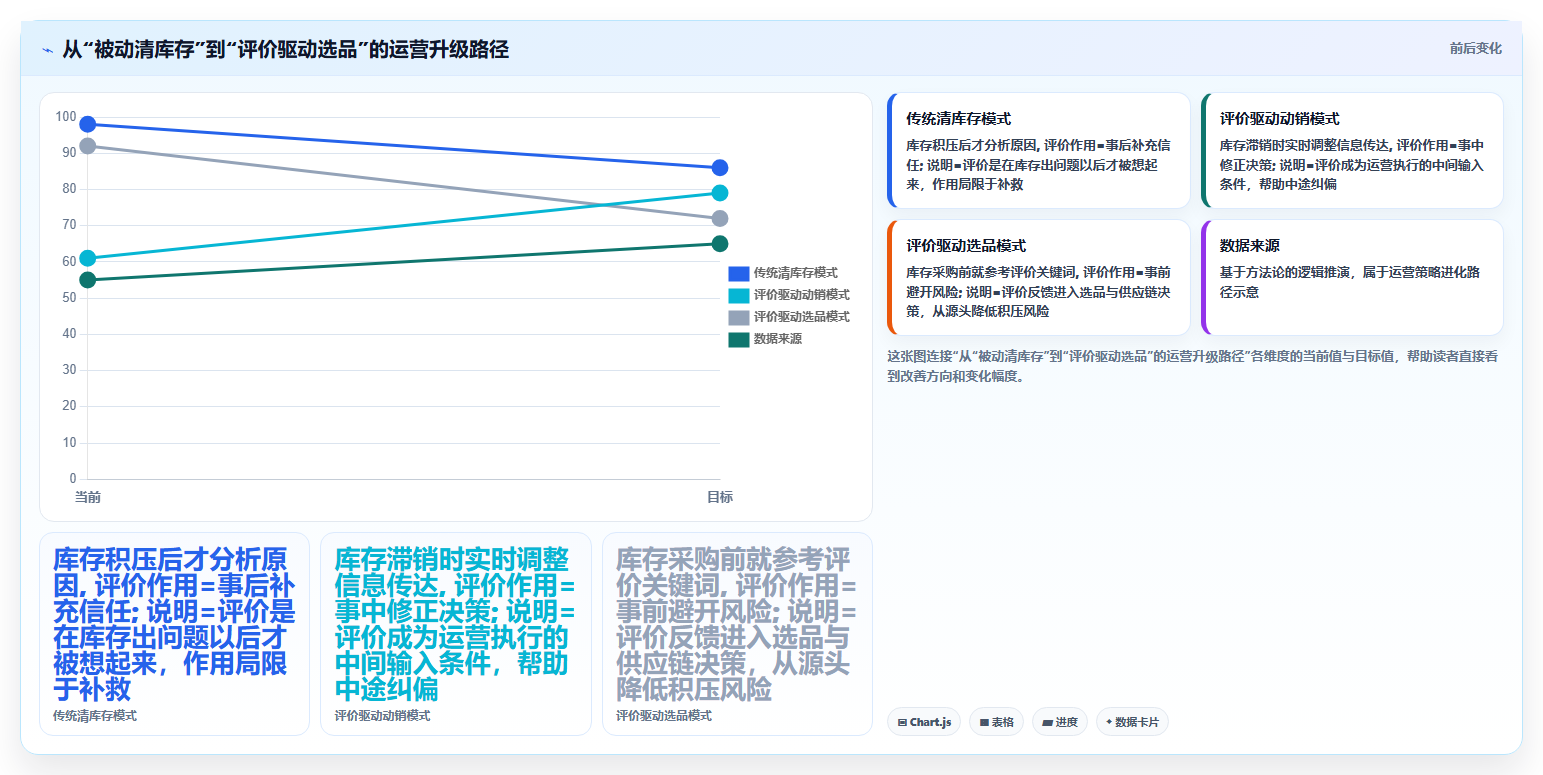Click caption 传统清库存模式 under blue summary

click(95, 716)
